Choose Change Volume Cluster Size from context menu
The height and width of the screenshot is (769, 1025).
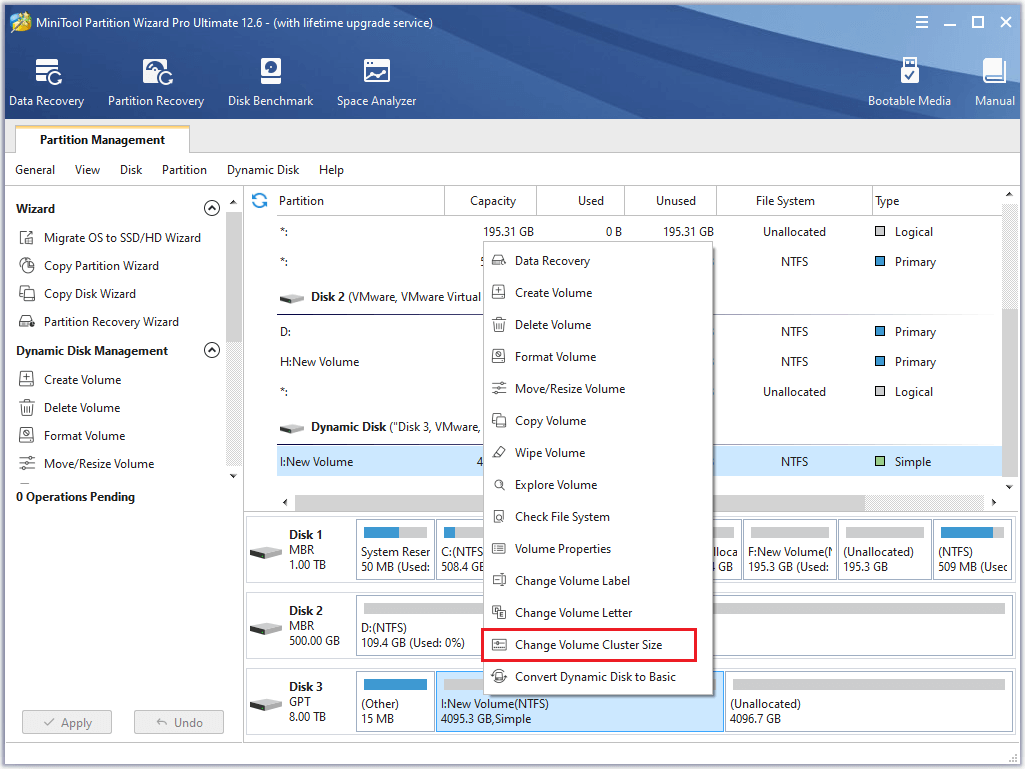pos(588,645)
